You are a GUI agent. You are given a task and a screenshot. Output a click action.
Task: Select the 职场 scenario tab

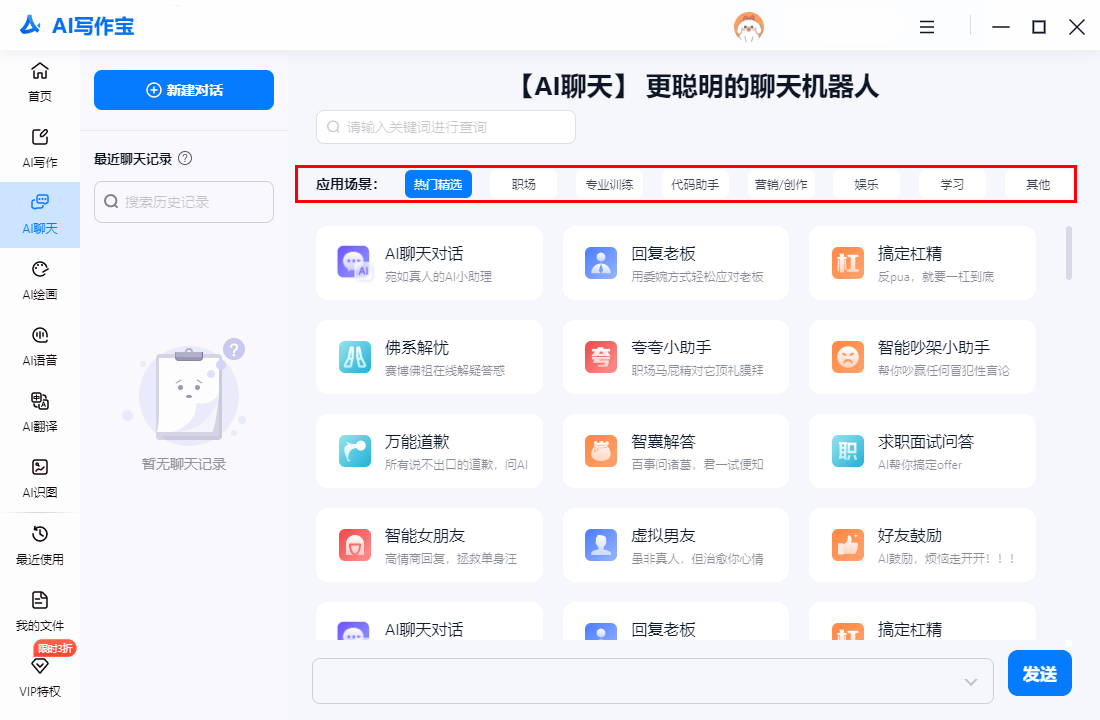523,184
